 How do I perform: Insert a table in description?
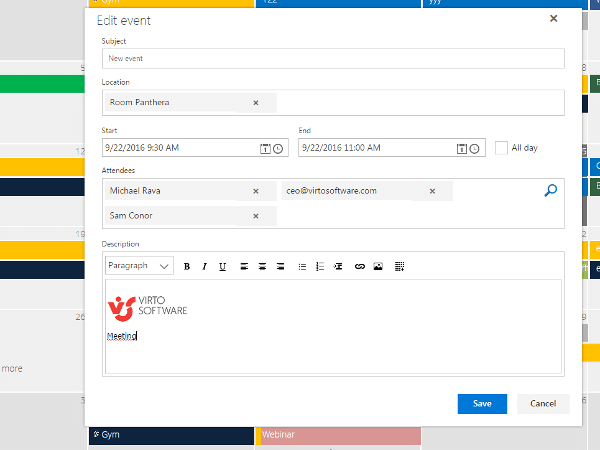pos(399,266)
